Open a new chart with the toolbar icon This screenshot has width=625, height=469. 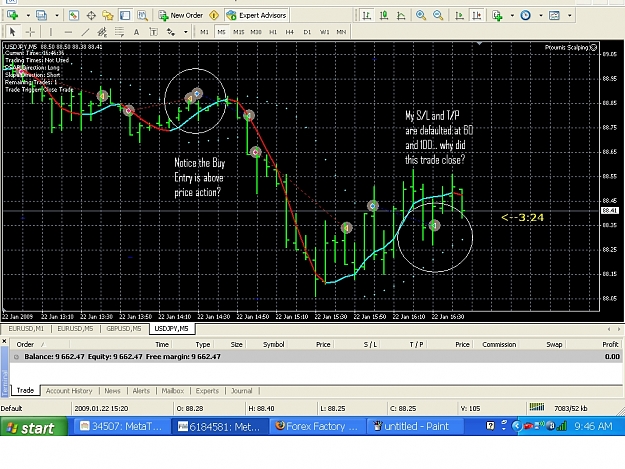click(12, 15)
